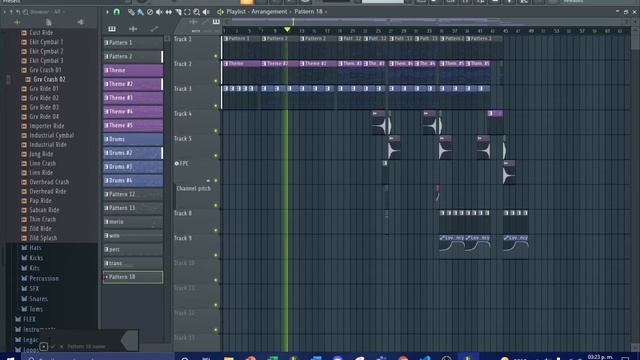
Task: Mute the FPC track green dot
Action: 216,180
